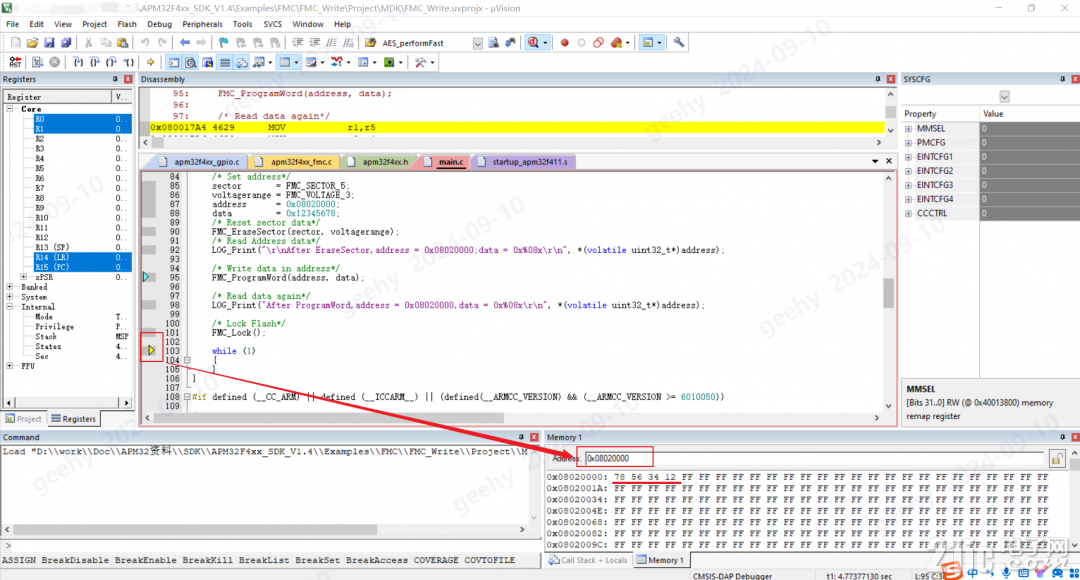1080x580 pixels.
Task: Click the microphone icon in system tray
Action: tap(1006, 572)
